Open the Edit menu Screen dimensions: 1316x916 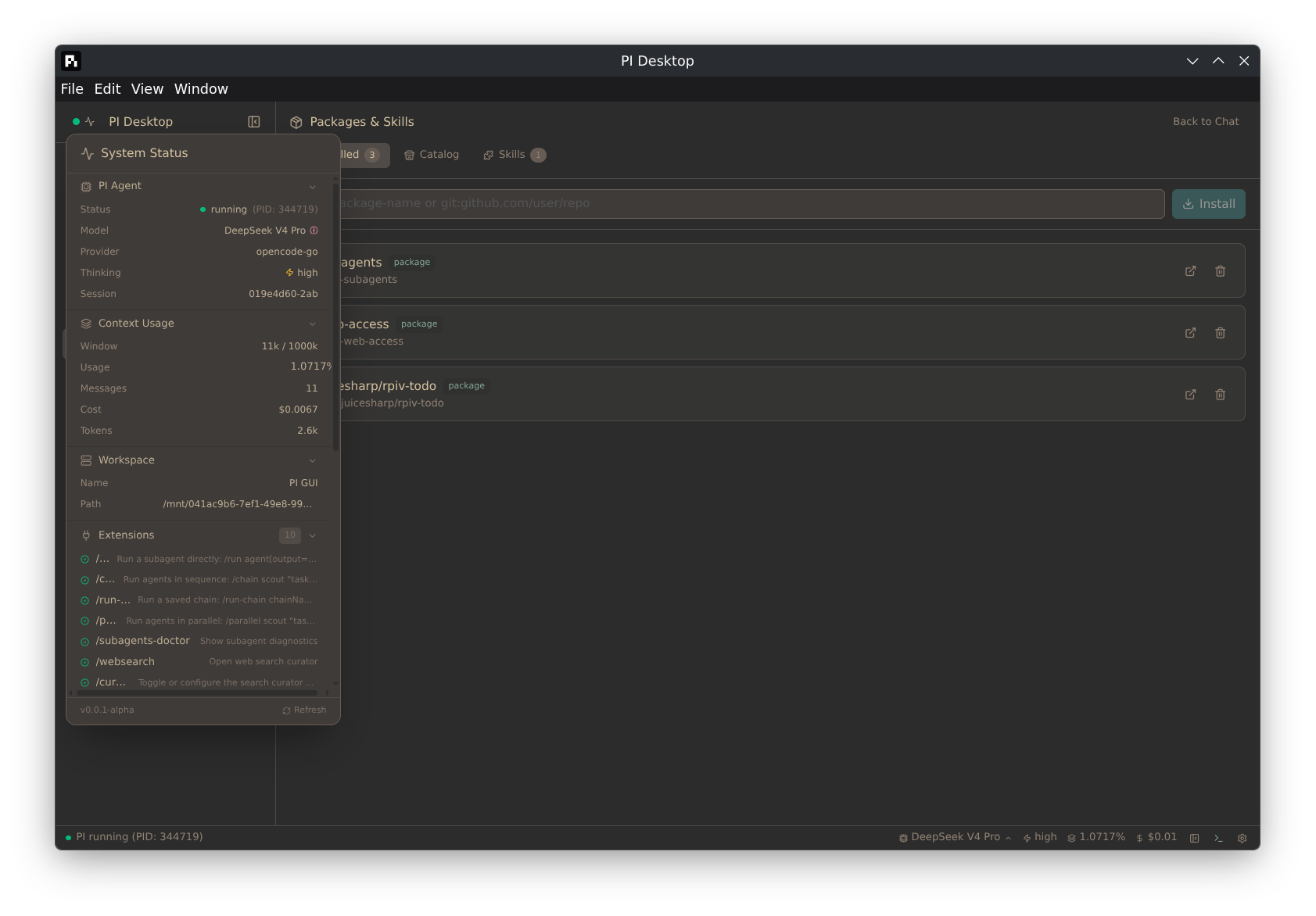(107, 89)
